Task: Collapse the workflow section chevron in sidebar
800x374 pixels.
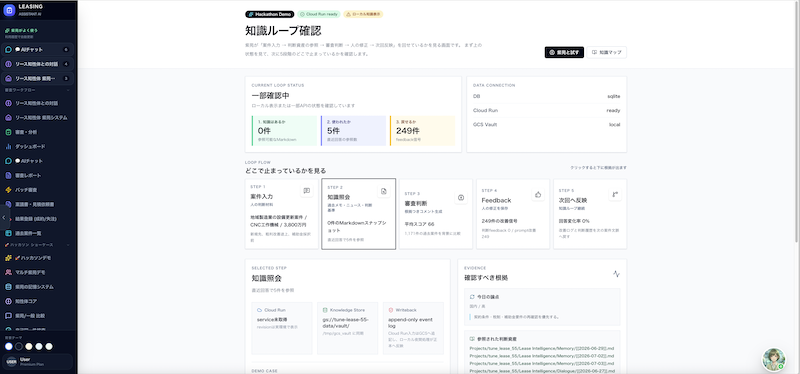Action: 69,90
